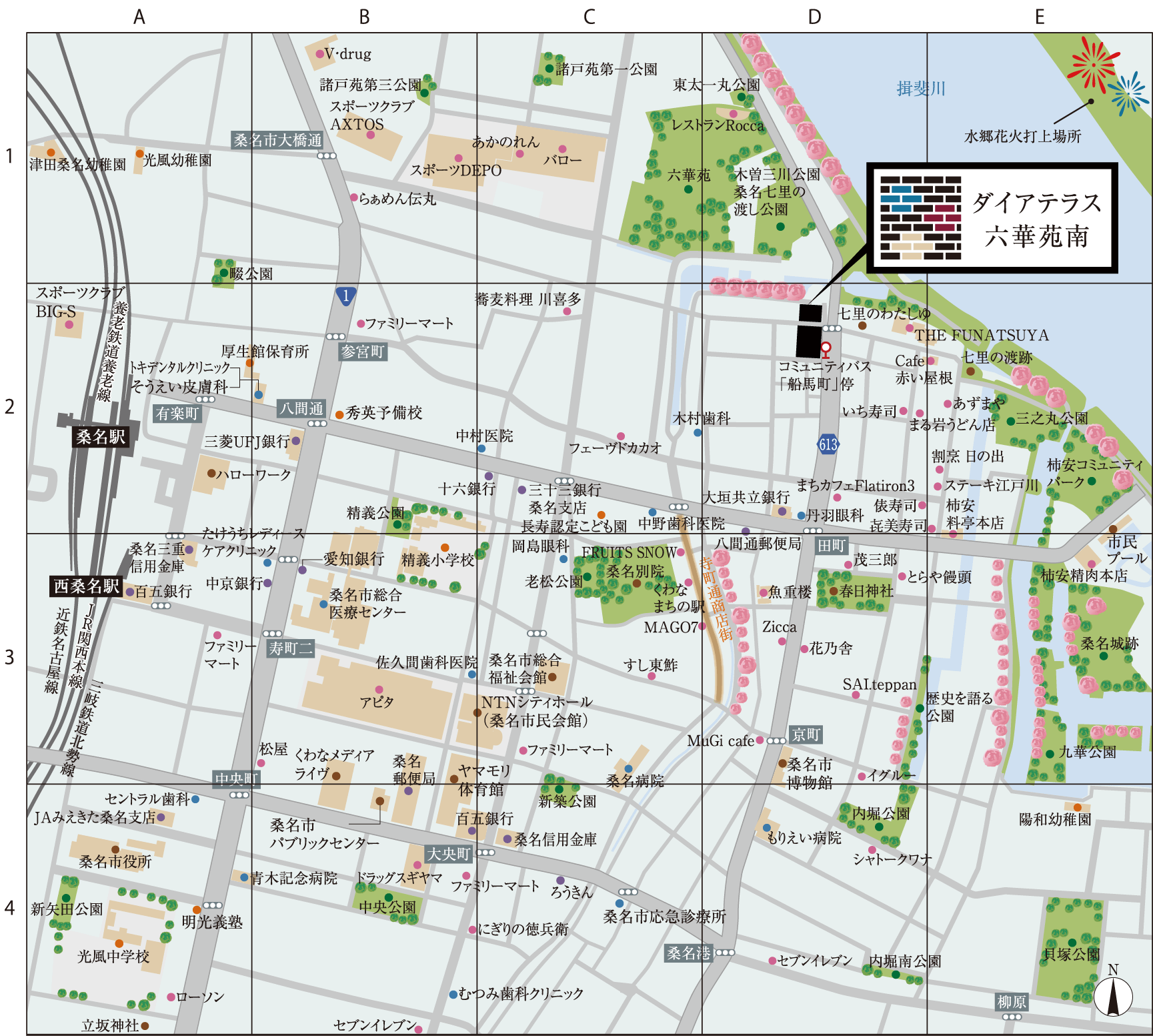Screen dimensions: 1153x1036
Task: Click the 有楽町 intersection sign
Action: click(x=177, y=414)
